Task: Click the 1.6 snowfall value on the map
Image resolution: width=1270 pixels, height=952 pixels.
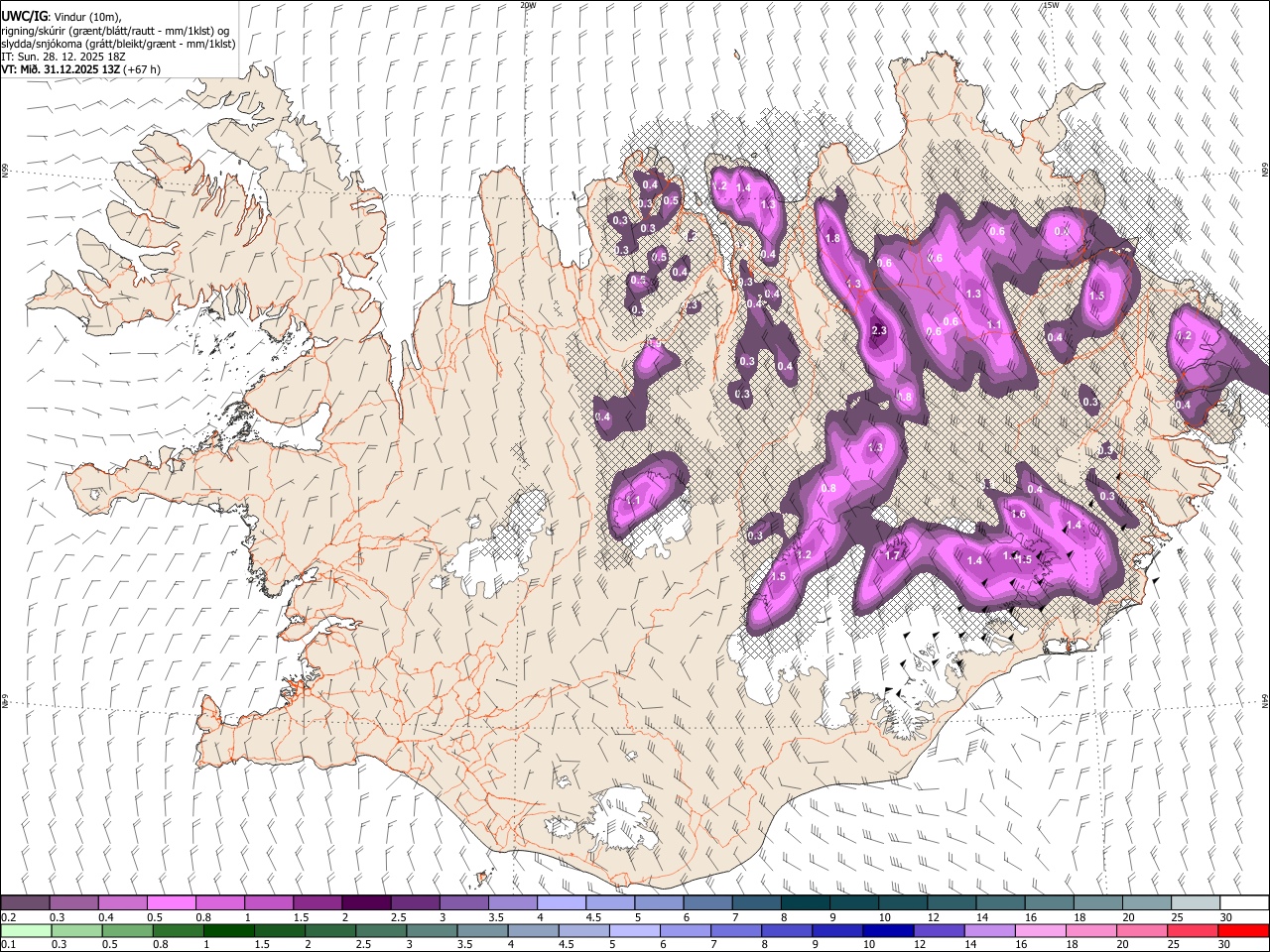Action: 1018,514
